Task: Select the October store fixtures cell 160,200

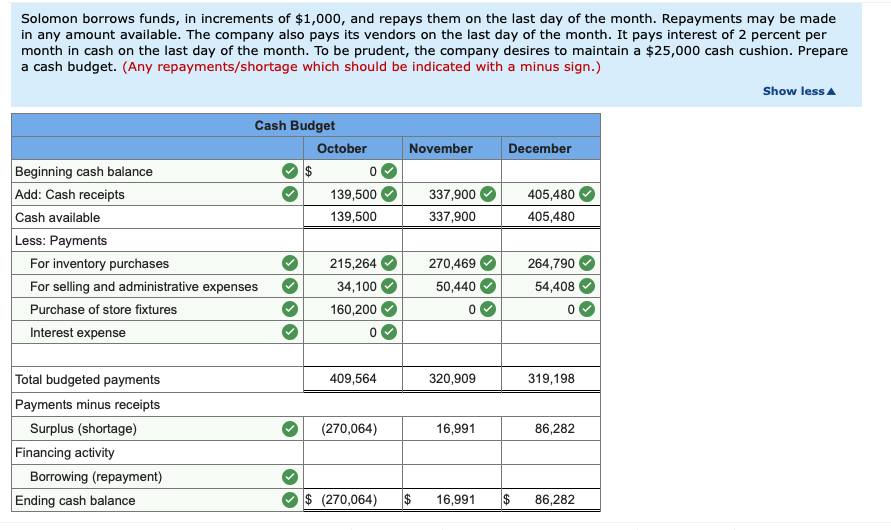Action: tap(353, 309)
